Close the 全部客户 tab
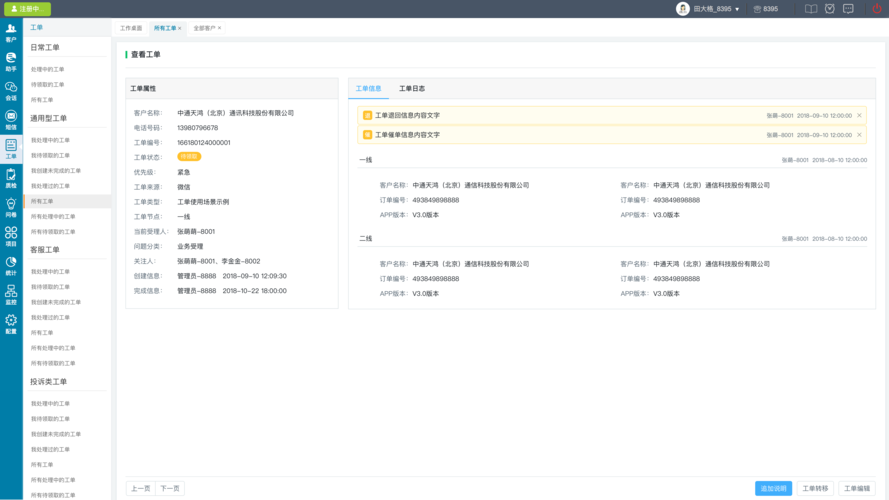 click(x=220, y=28)
